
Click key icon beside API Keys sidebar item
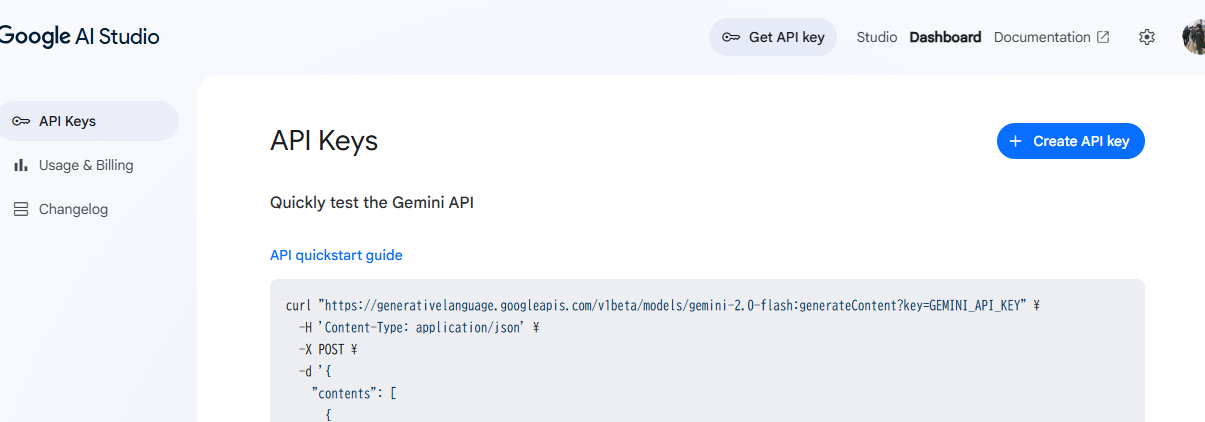[x=20, y=121]
